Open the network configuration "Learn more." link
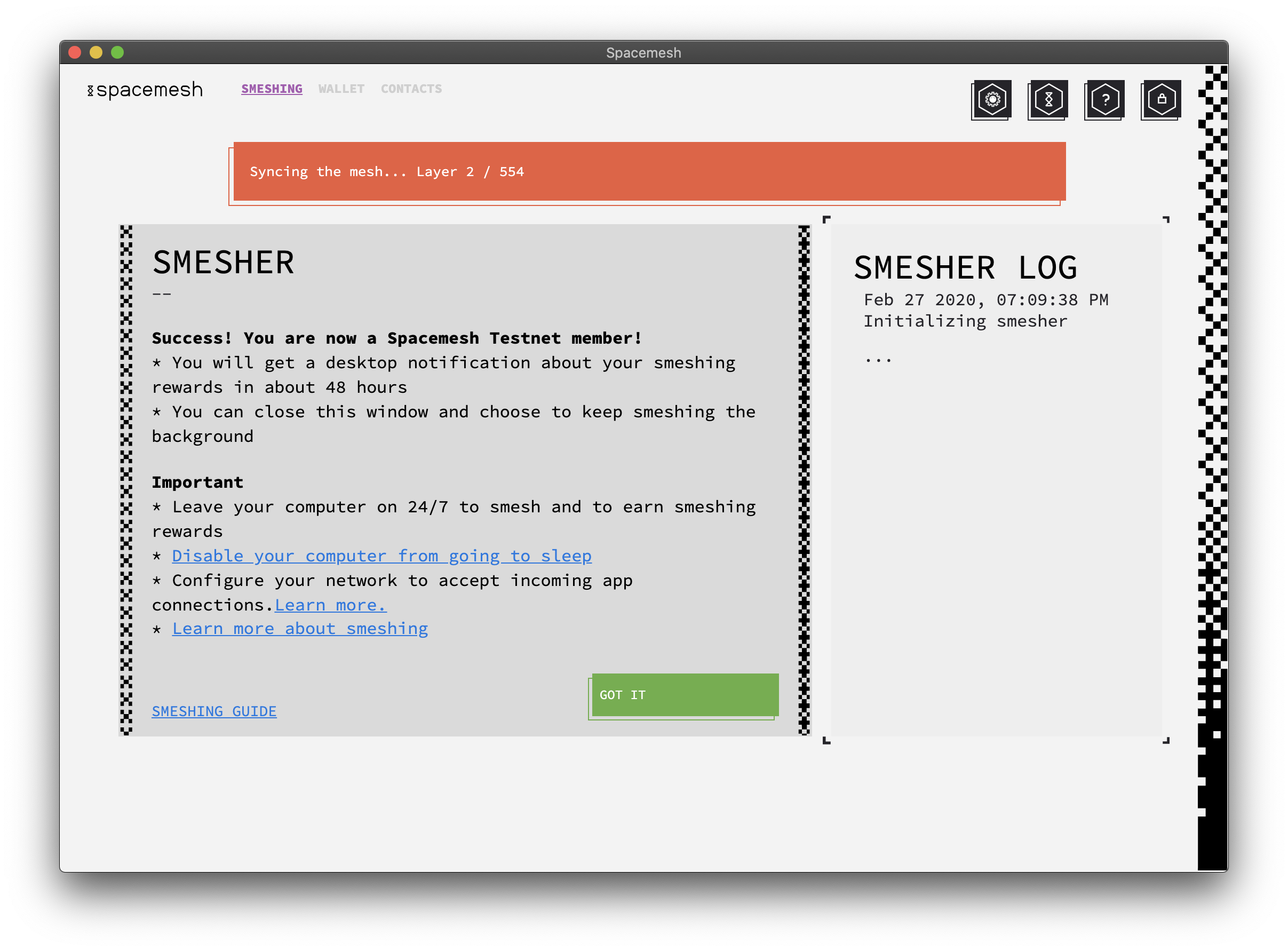 point(330,605)
